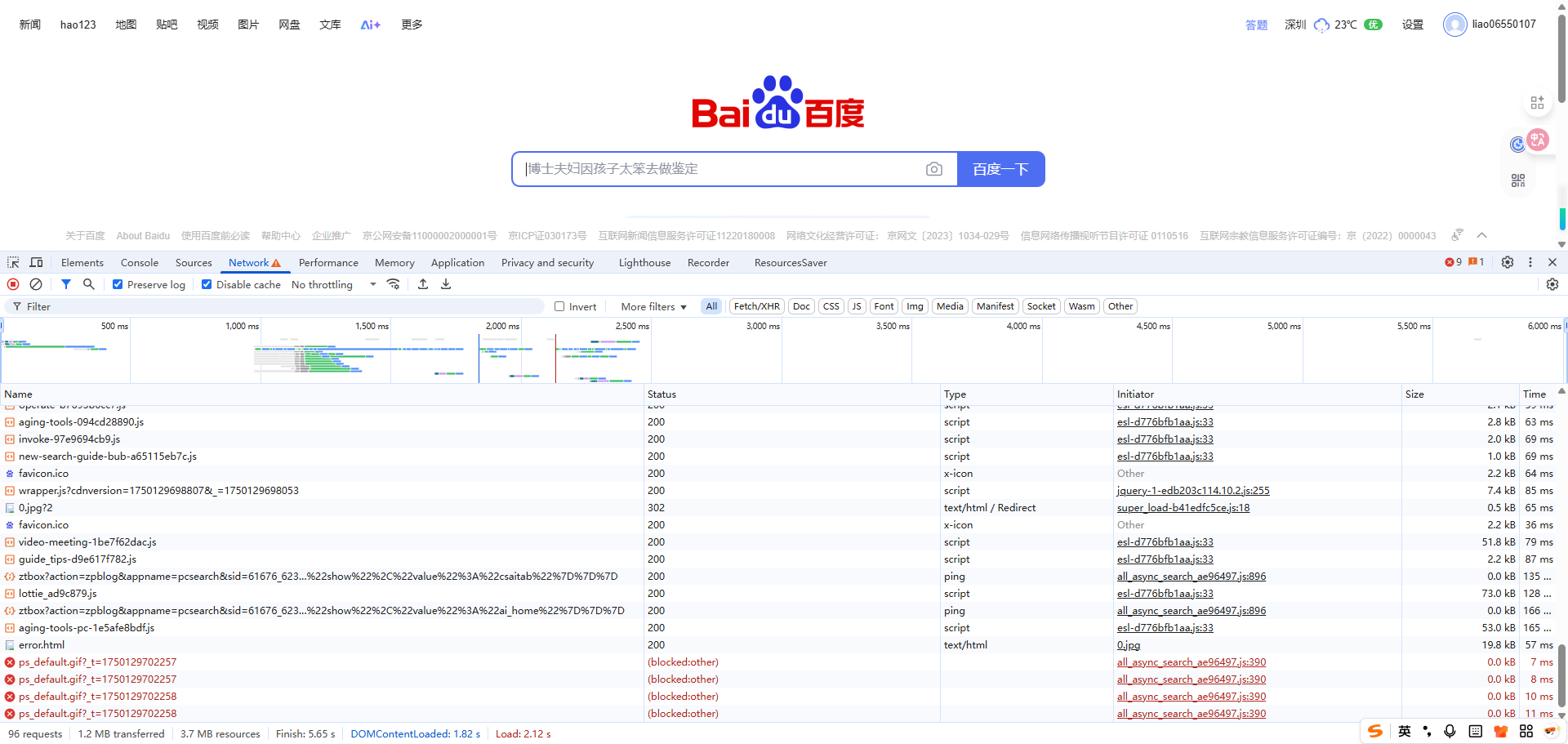The image size is (1568, 744).
Task: Open the Lighthouse tab
Action: click(x=644, y=262)
